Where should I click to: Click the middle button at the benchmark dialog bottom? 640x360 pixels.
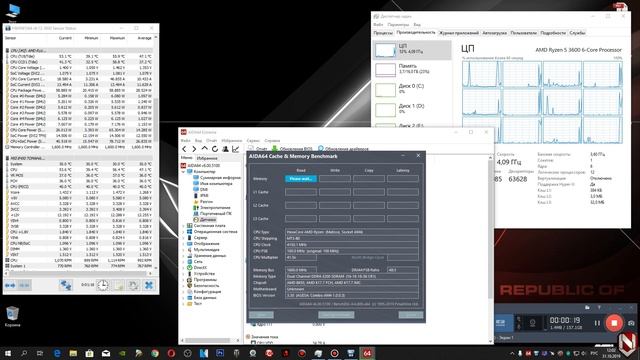pos(336,315)
